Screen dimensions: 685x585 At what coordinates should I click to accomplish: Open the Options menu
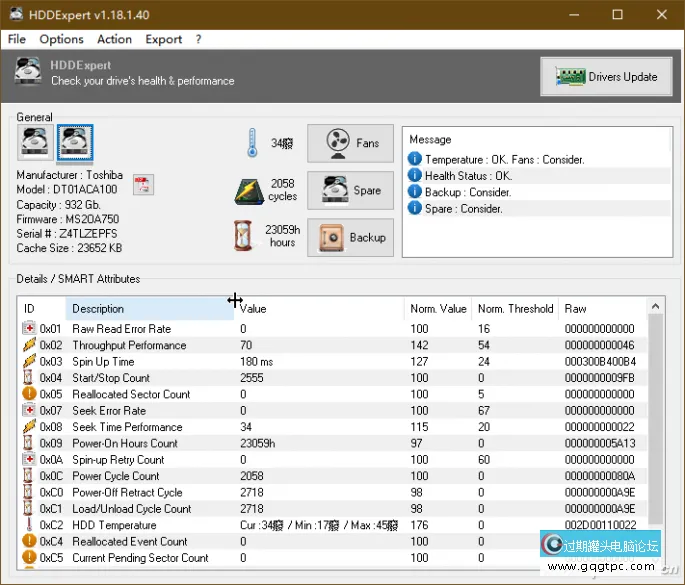(61, 39)
